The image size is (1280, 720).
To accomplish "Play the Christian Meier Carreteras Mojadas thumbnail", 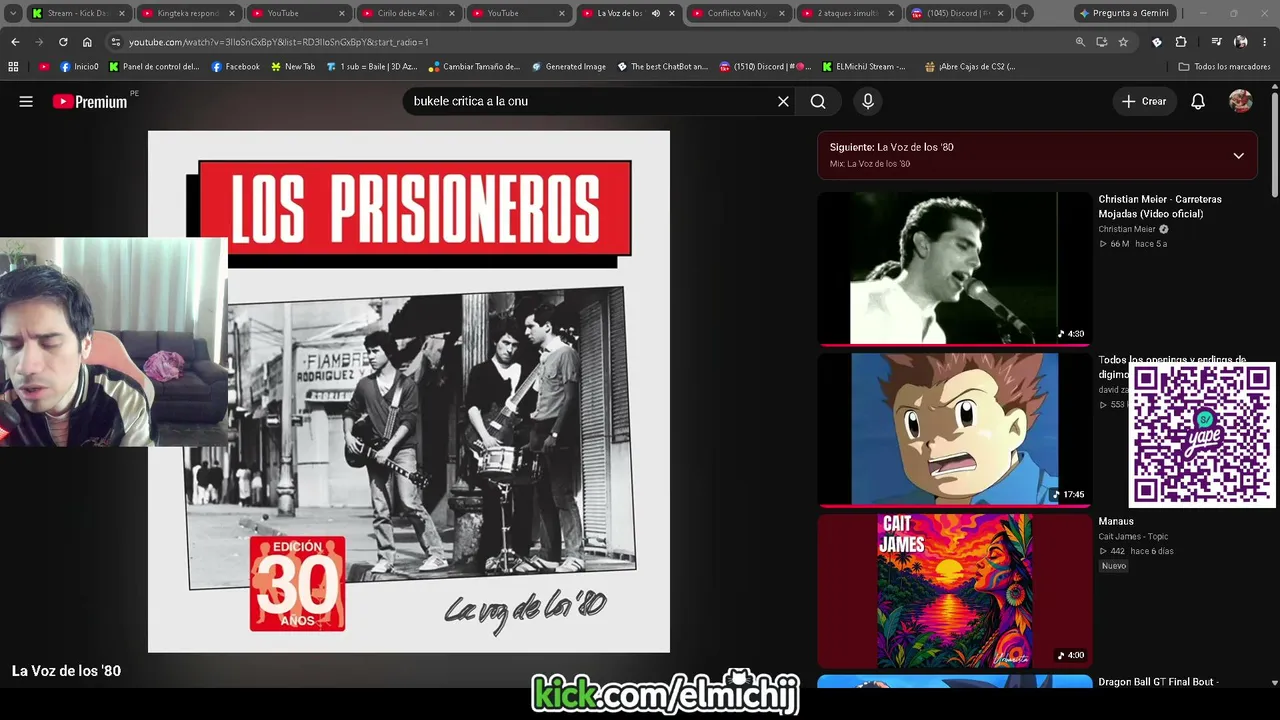I will 954,268.
